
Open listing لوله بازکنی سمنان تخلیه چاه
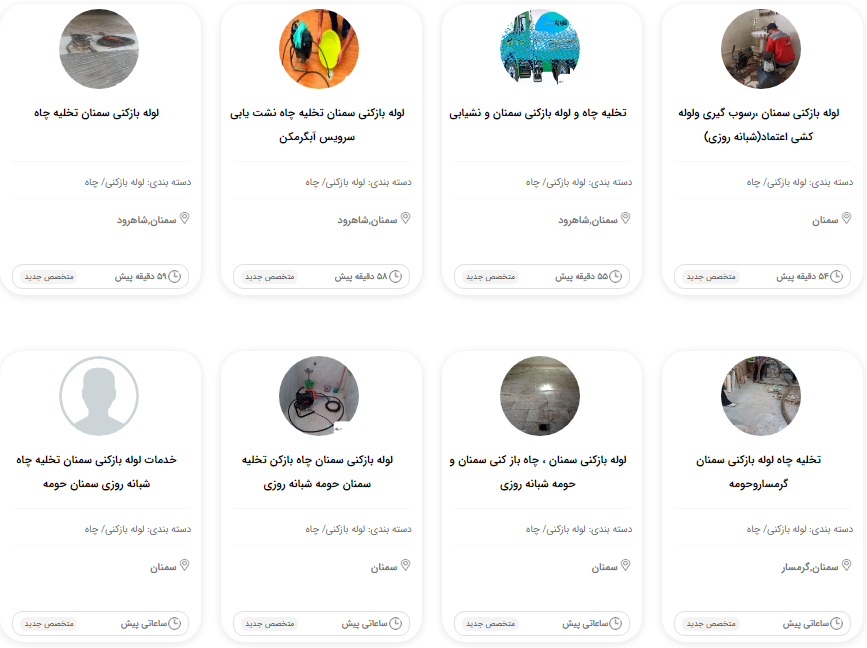(97, 113)
